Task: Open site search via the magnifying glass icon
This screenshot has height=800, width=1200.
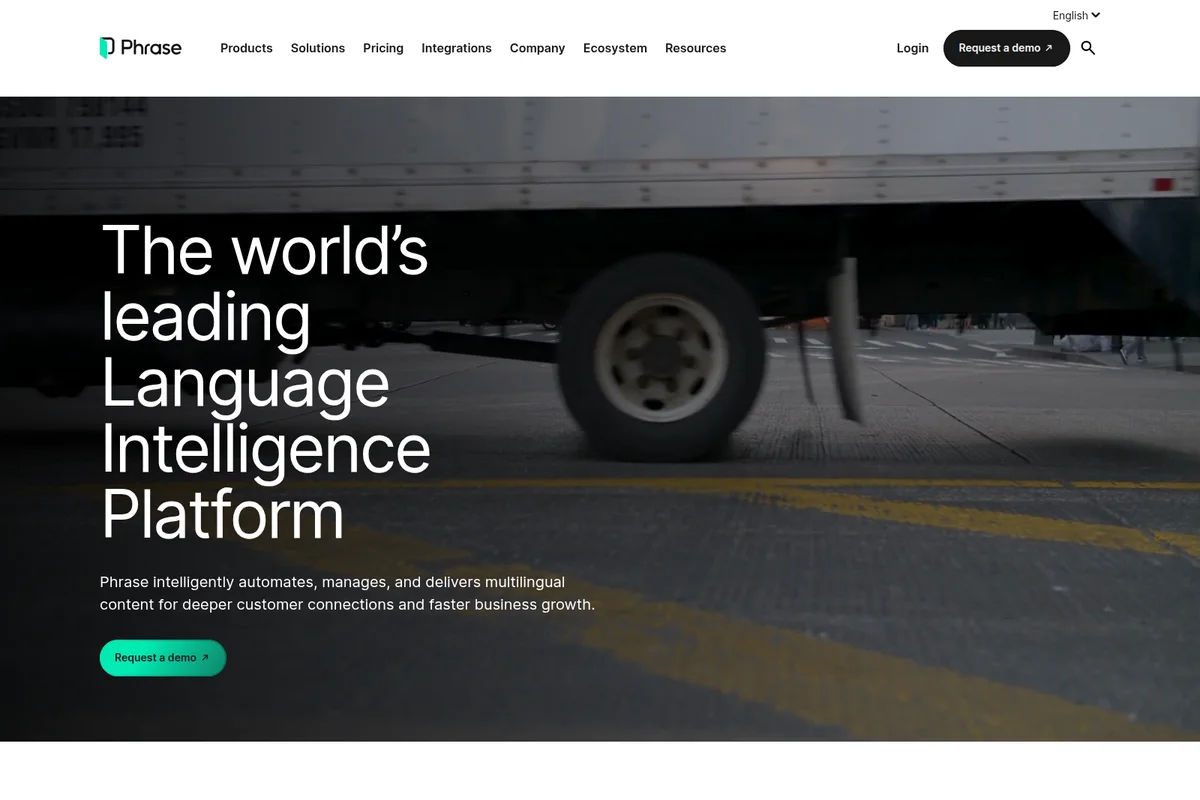Action: coord(1088,48)
